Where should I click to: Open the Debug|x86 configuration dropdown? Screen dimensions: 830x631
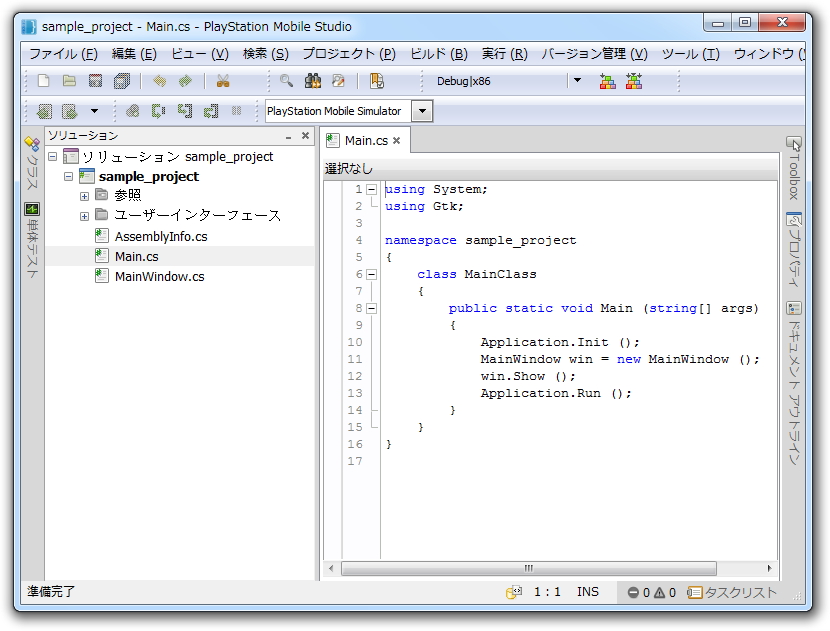577,80
